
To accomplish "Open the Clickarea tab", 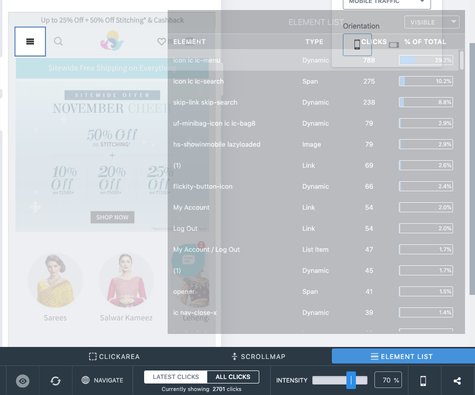I will click(x=114, y=356).
